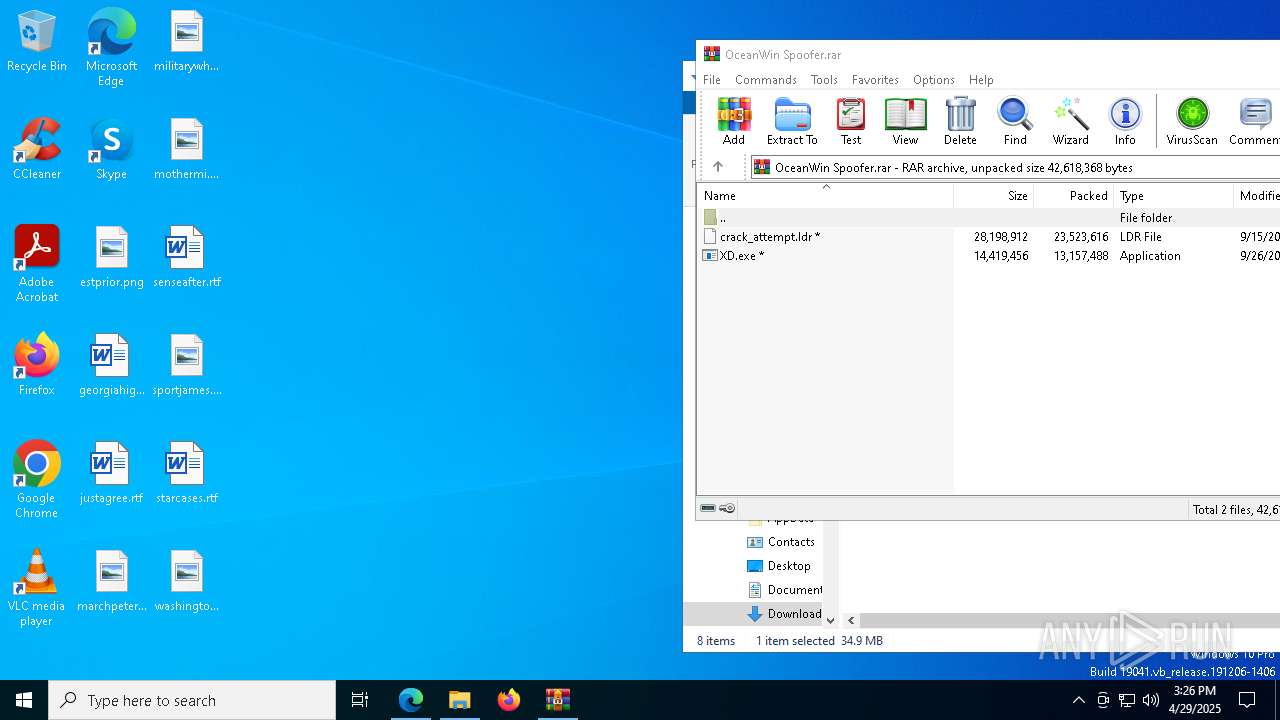Select the Adobe Acrobat desktop shortcut
Screen dimensions: 1280x720
[37, 264]
